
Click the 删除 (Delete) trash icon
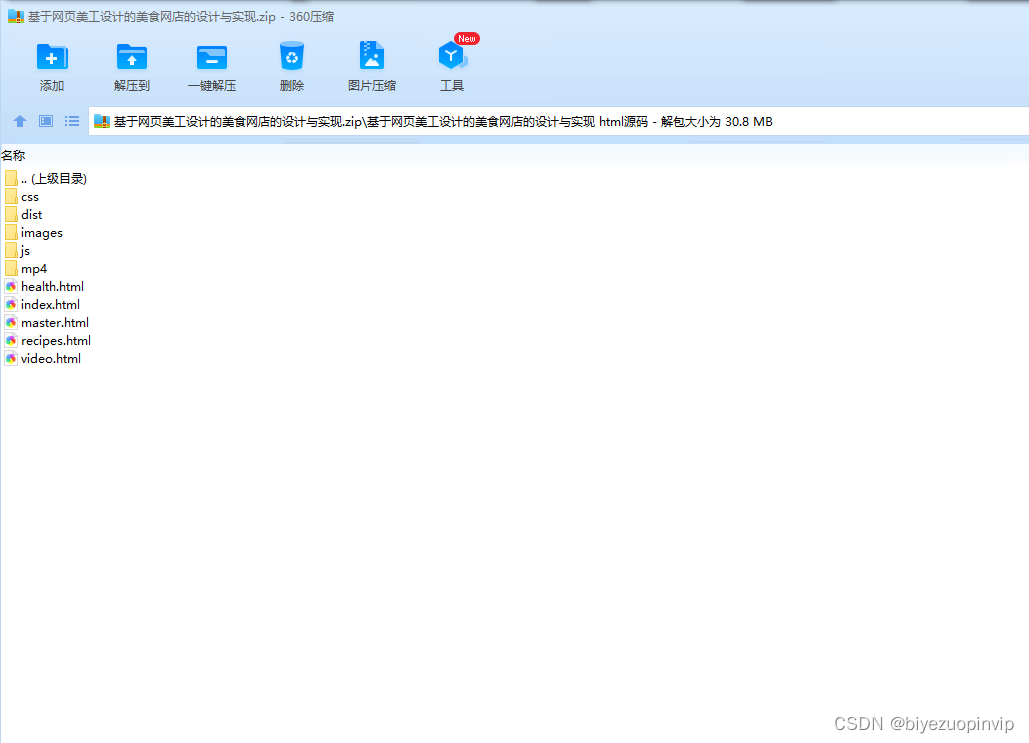pyautogui.click(x=292, y=56)
